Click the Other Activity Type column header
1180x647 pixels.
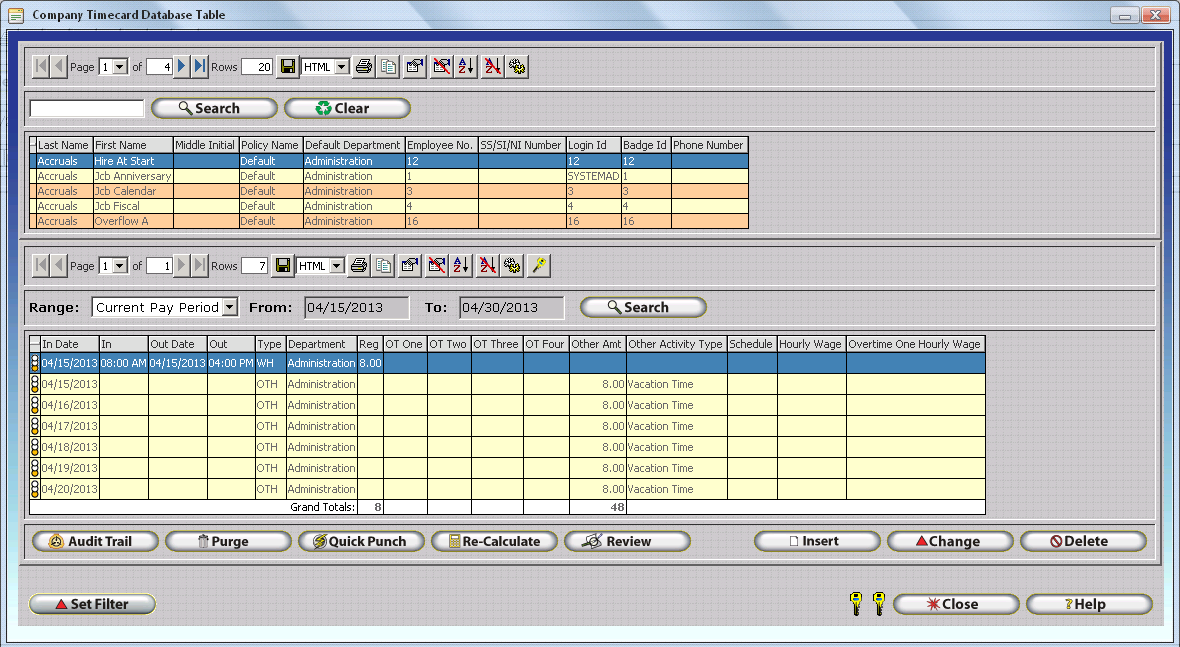675,344
